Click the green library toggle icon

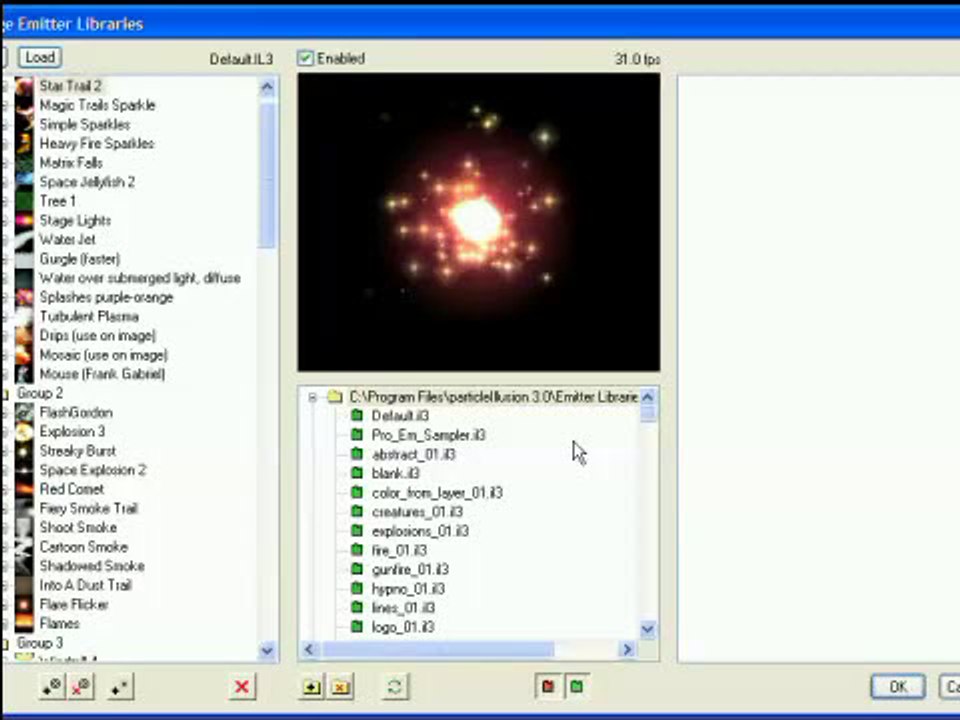click(x=576, y=687)
